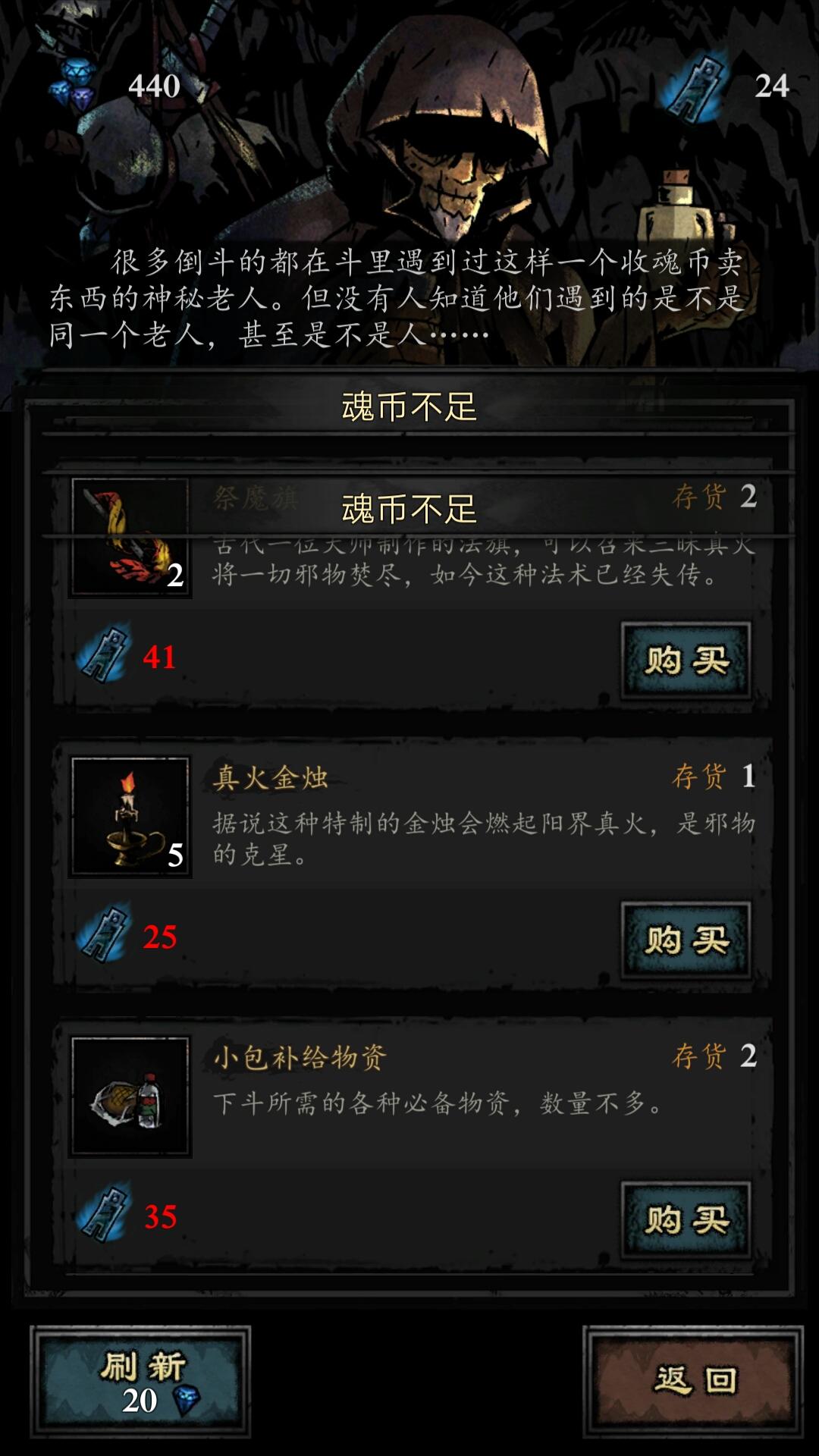This screenshot has height=1456, width=819.
Task: Tap the 小包补给物资 item title
Action: tap(300, 1057)
